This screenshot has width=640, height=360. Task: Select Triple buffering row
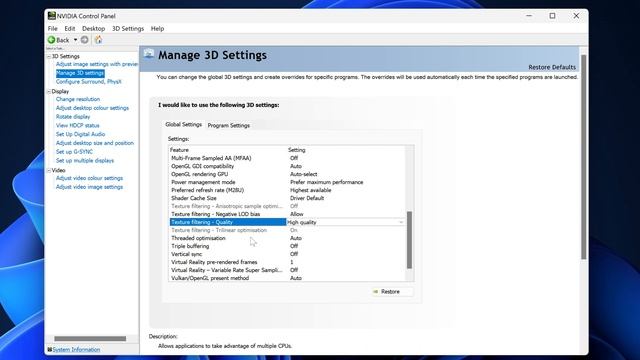(x=288, y=246)
